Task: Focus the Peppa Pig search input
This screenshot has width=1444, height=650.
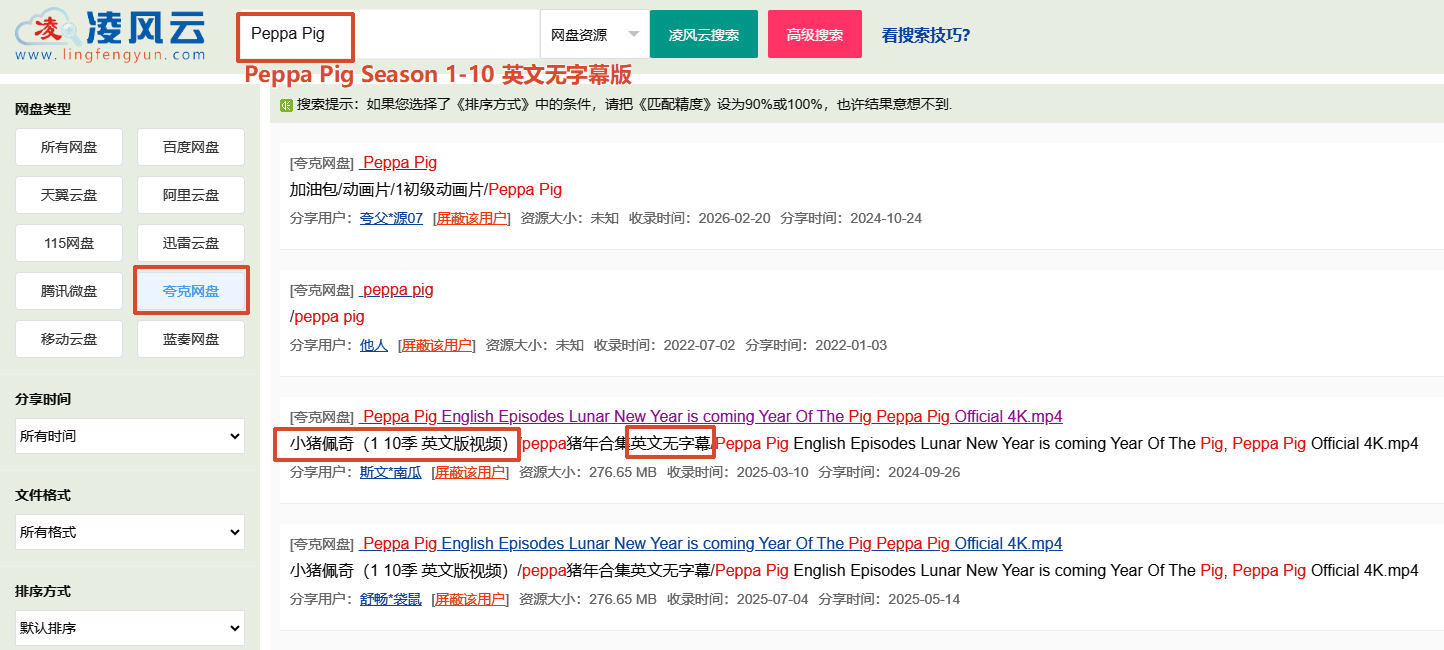Action: (388, 34)
